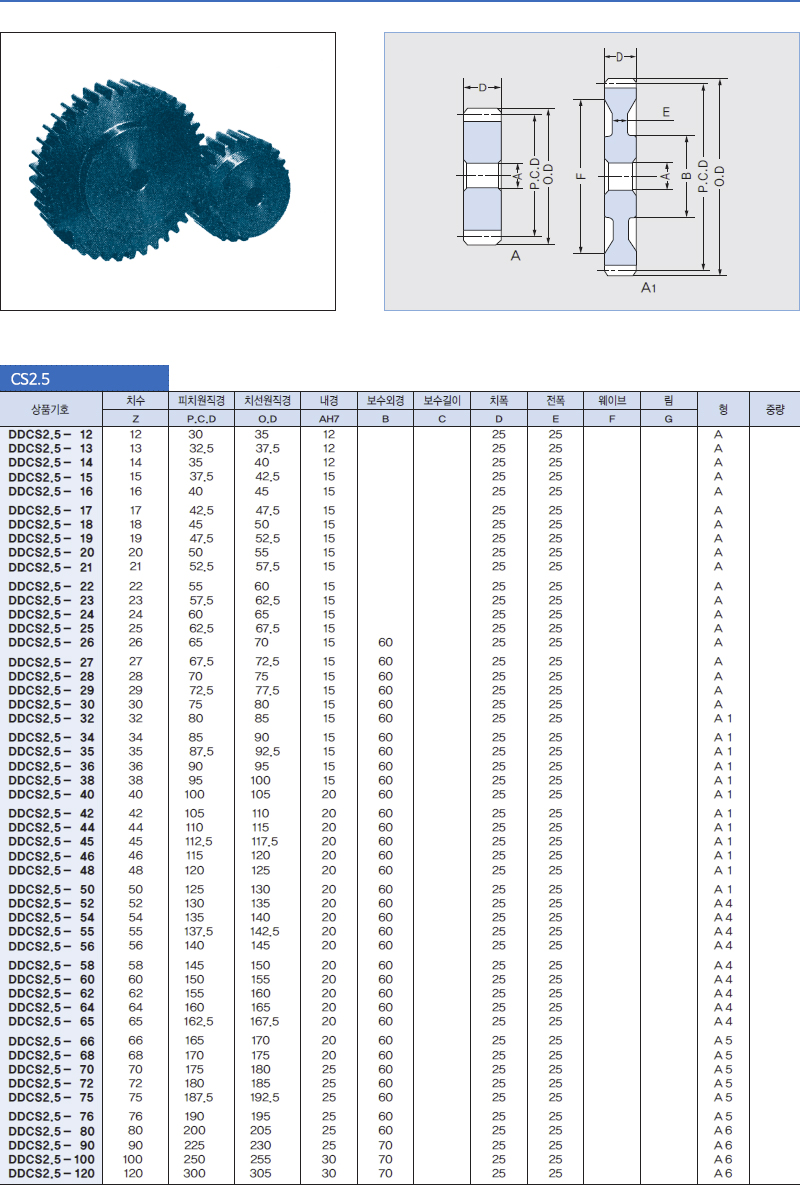Select product code DDCS2.5-12

point(50,435)
